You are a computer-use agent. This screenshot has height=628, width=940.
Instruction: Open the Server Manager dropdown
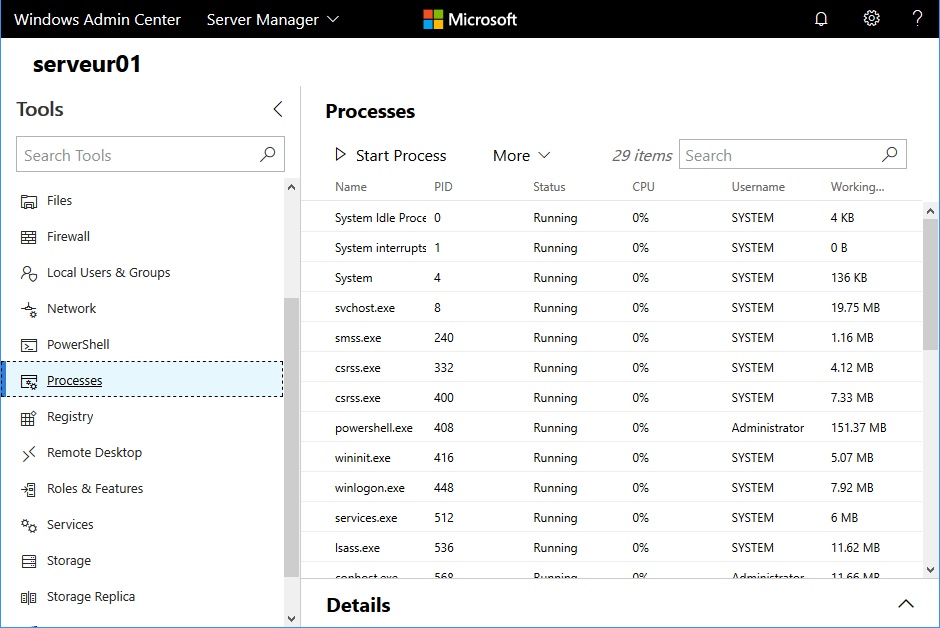(273, 19)
